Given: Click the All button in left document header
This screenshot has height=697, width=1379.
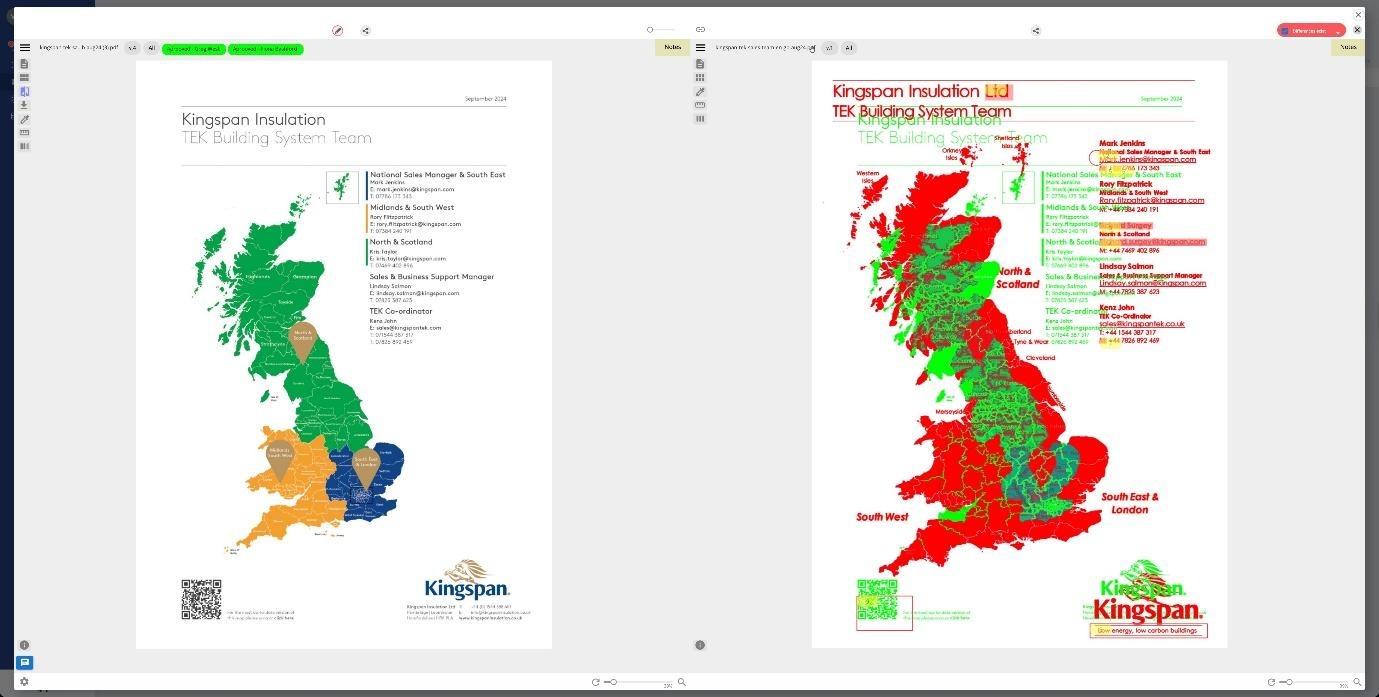Looking at the screenshot, I should [x=151, y=48].
